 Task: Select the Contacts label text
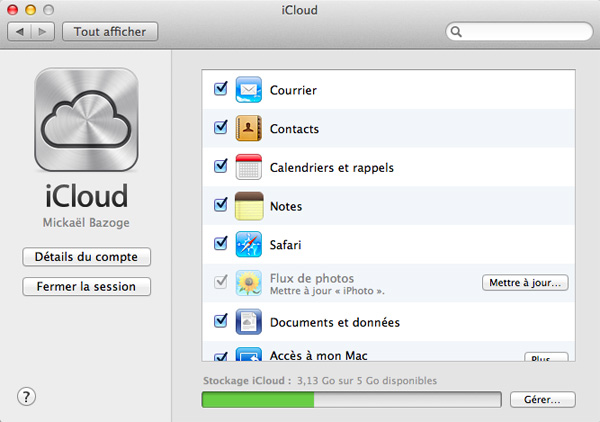pos(294,129)
